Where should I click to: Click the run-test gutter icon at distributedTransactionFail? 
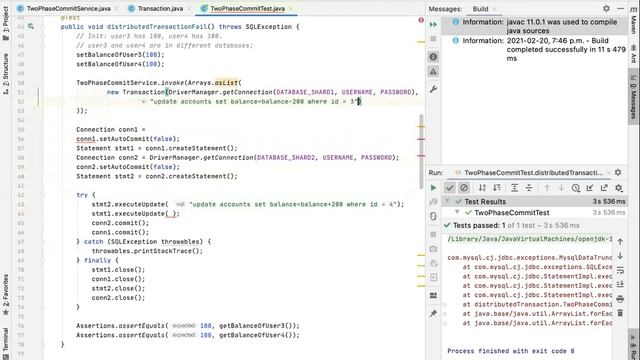[x=31, y=27]
